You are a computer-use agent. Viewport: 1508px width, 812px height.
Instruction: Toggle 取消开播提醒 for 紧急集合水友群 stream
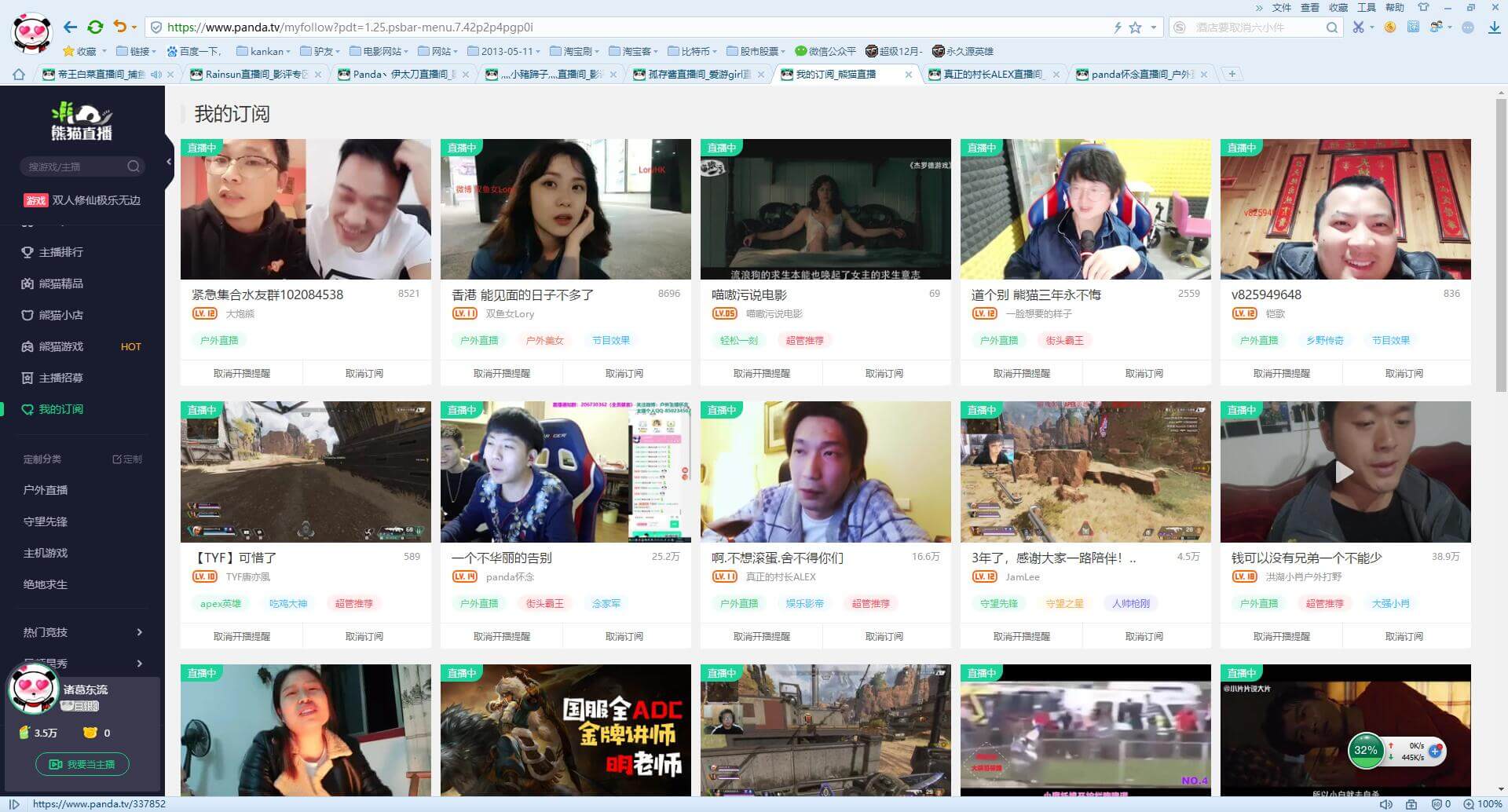(x=241, y=374)
